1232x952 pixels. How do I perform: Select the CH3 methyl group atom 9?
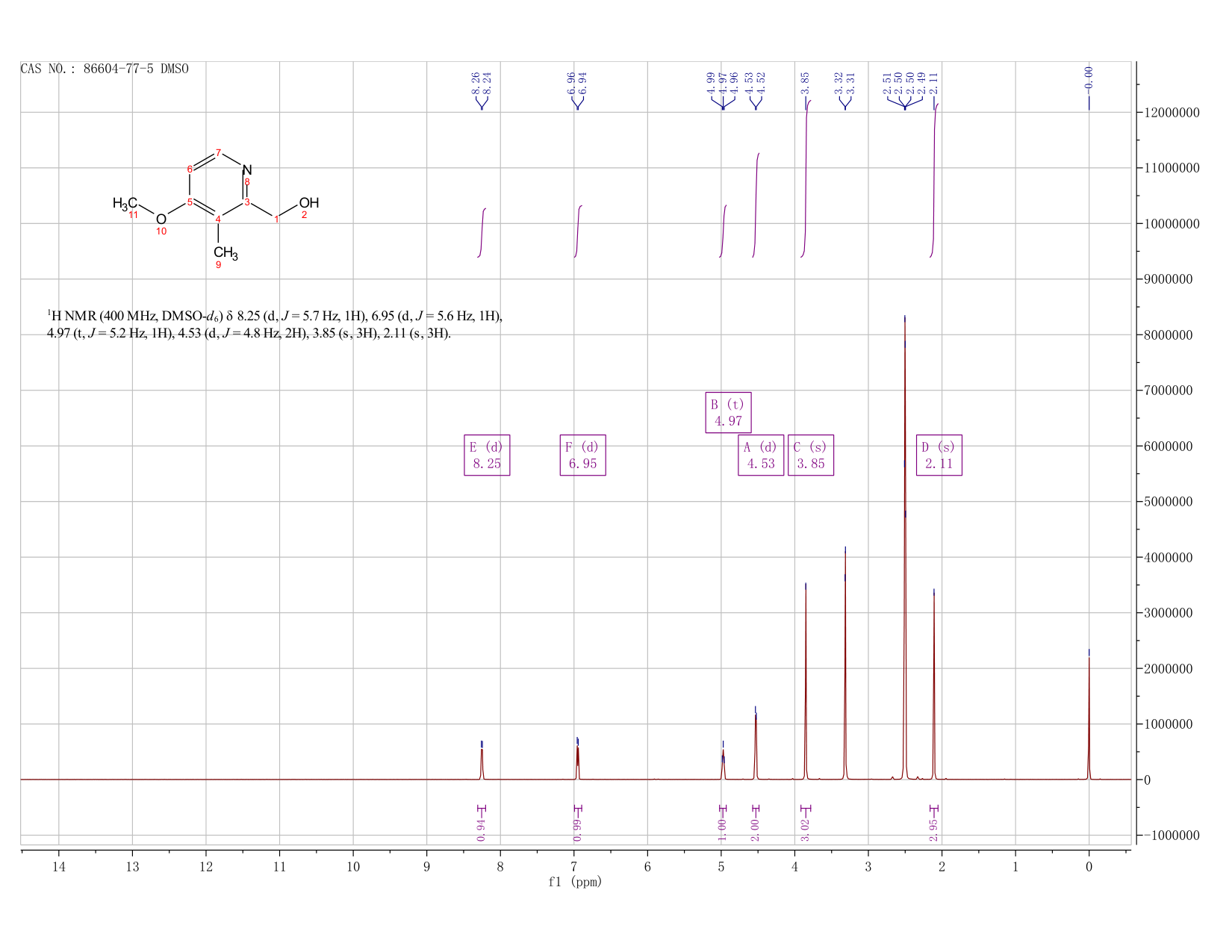pos(225,253)
